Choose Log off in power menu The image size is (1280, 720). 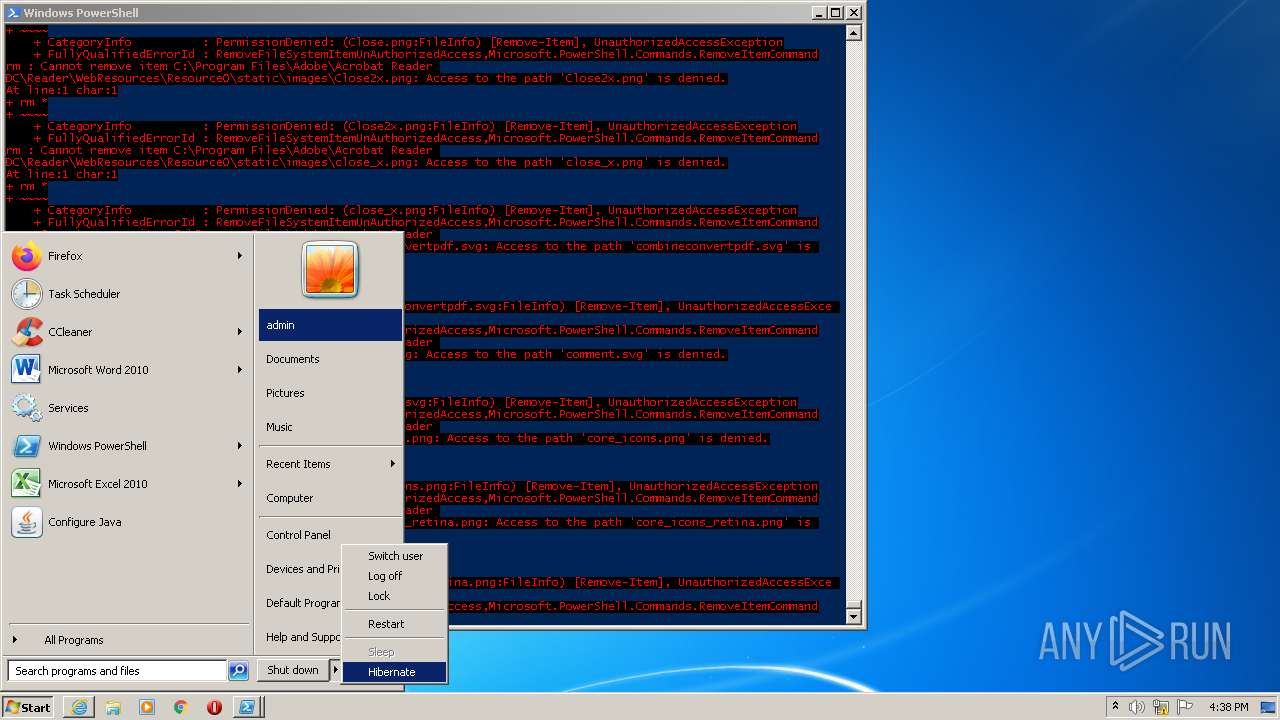[x=395, y=576]
